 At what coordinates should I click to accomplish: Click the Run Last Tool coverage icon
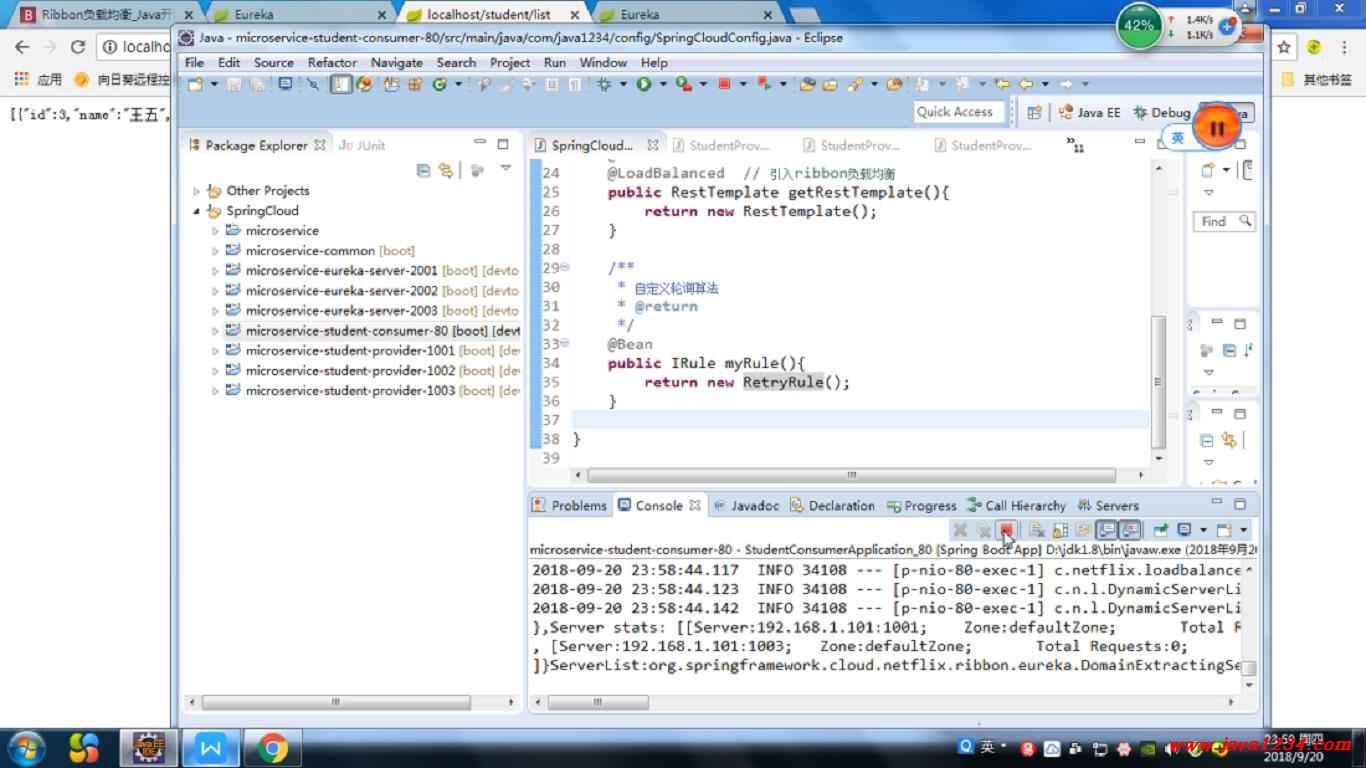click(x=683, y=84)
